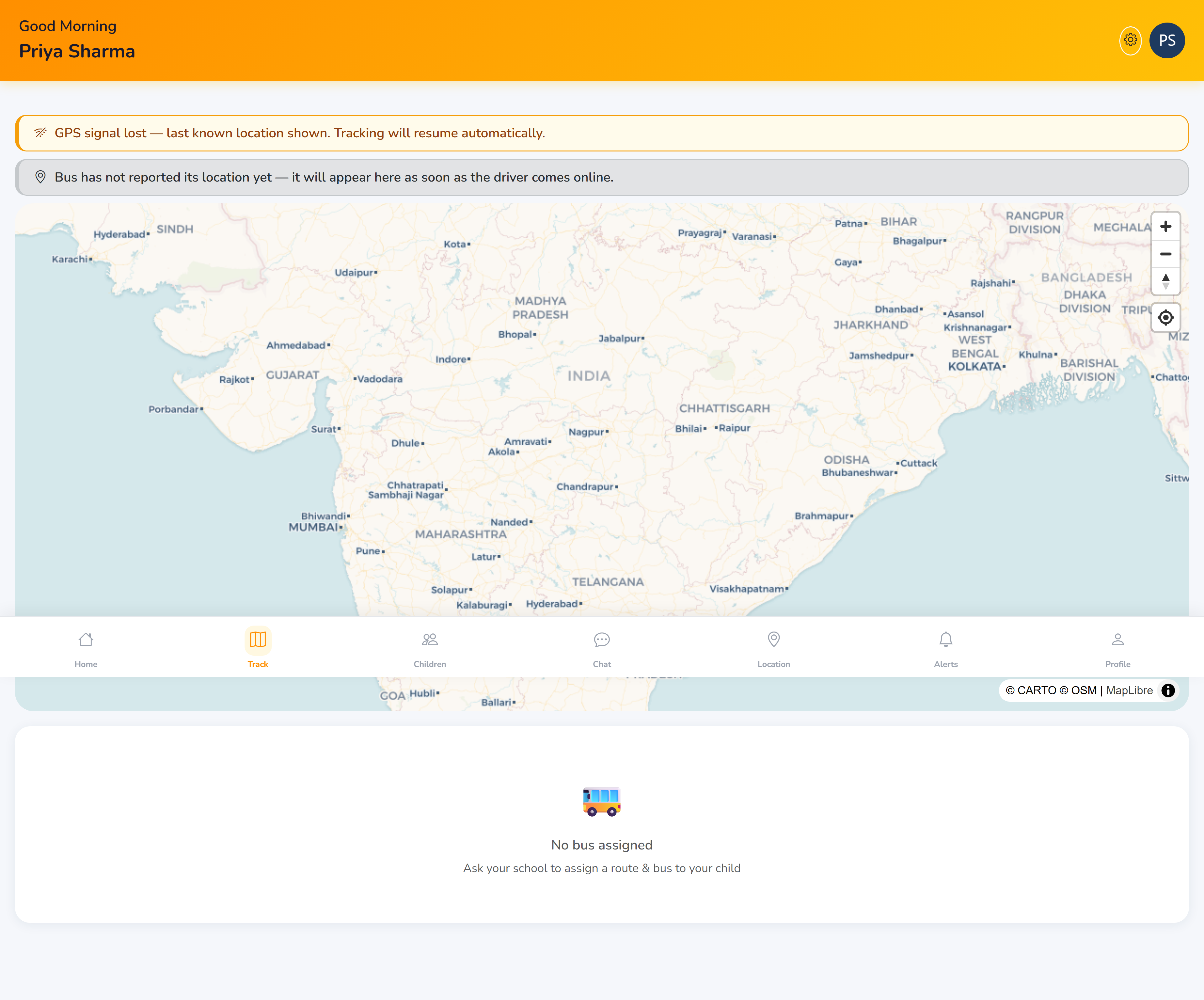Click Solapur label on the map
Viewport: 1204px width, 1000px height.
tap(450, 590)
